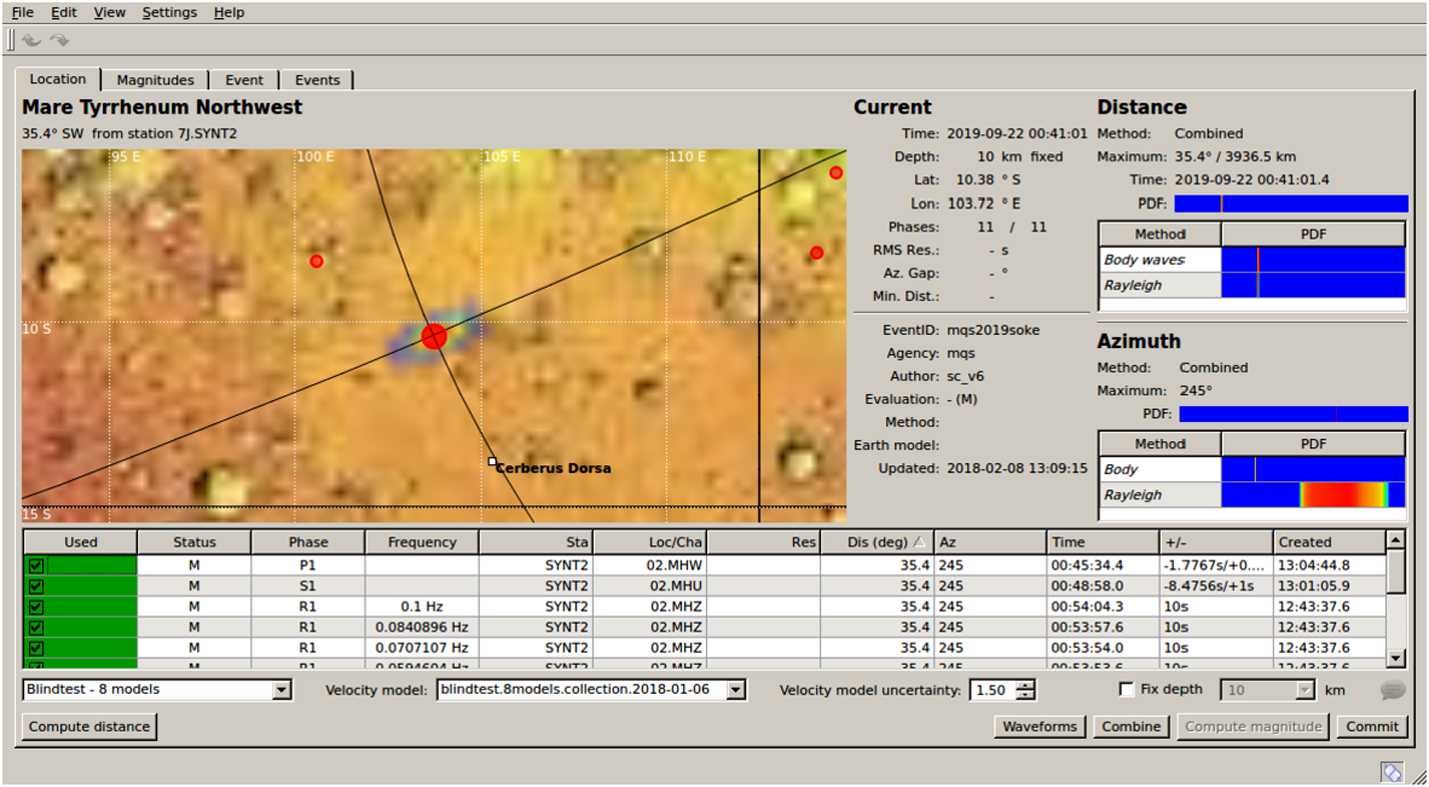Click the 00:48:58.0 time cell
The width and height of the screenshot is (1429, 787).
[x=1104, y=586]
